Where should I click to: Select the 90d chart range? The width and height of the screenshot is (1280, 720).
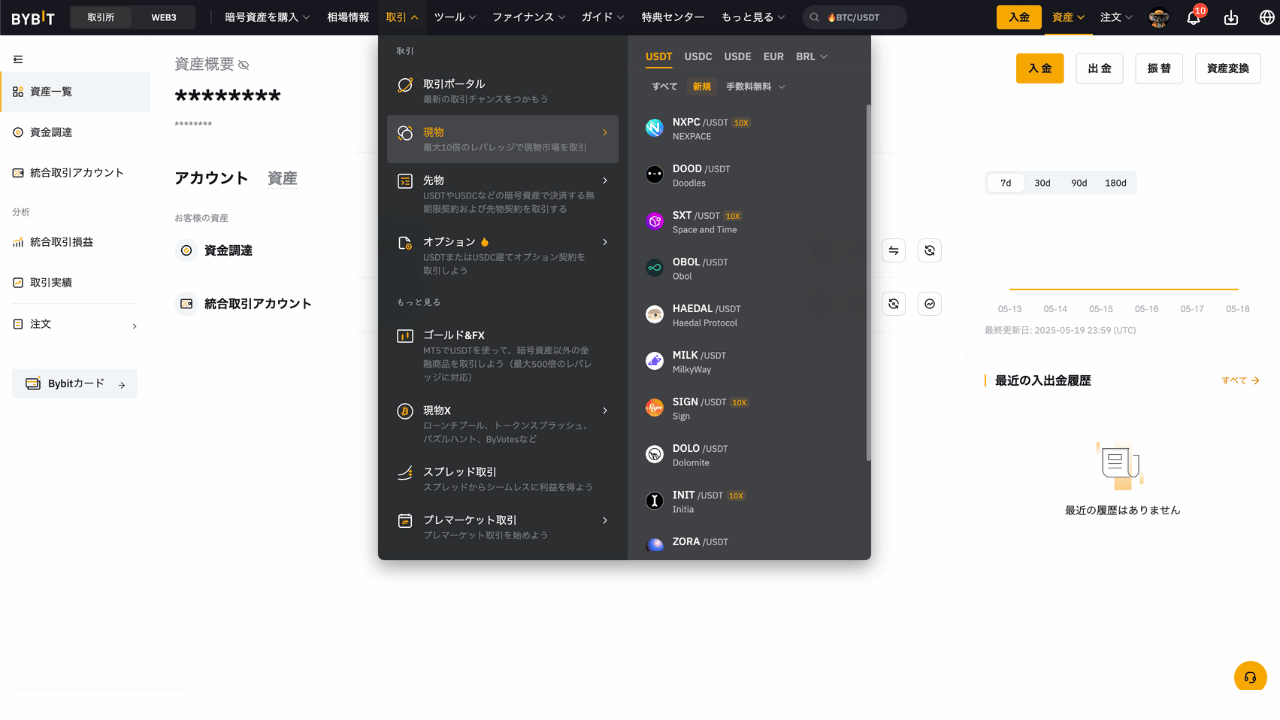pyautogui.click(x=1079, y=183)
